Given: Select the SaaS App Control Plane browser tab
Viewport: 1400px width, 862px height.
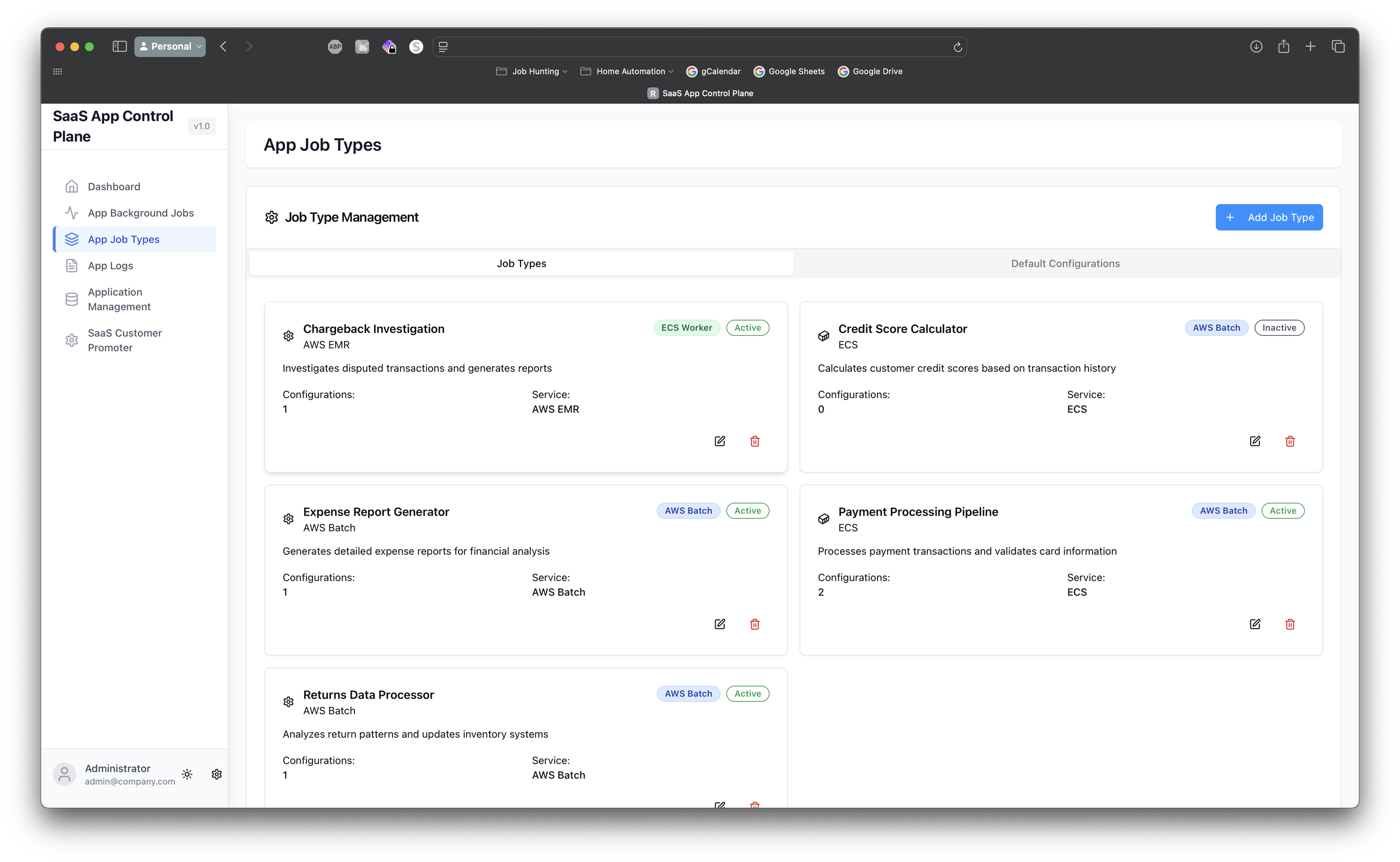Looking at the screenshot, I should (x=701, y=93).
